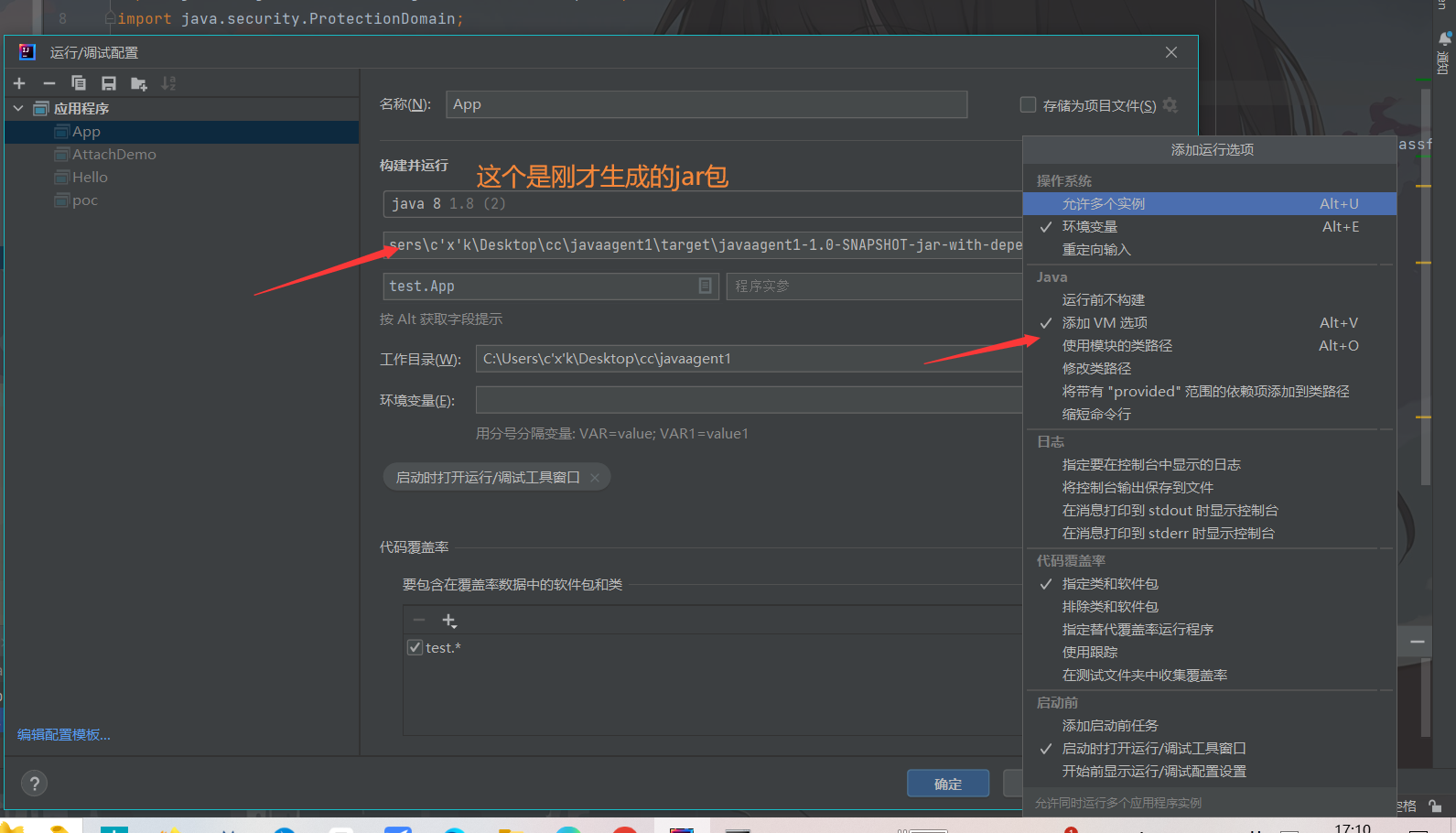Sort configurations alphabetically
This screenshot has height=833, width=1456.
(x=168, y=83)
